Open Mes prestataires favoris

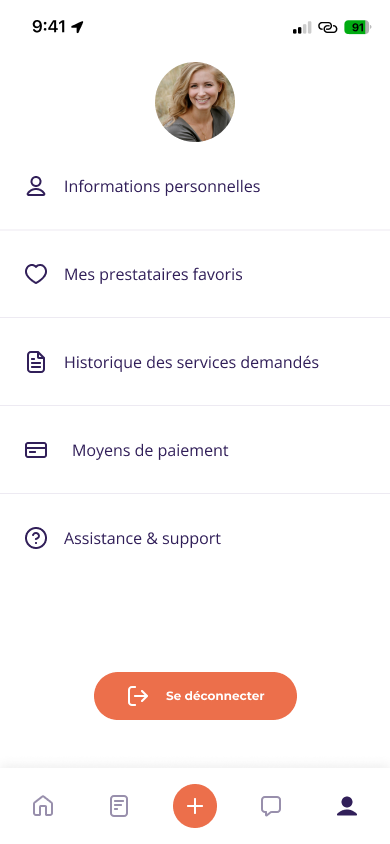(195, 274)
